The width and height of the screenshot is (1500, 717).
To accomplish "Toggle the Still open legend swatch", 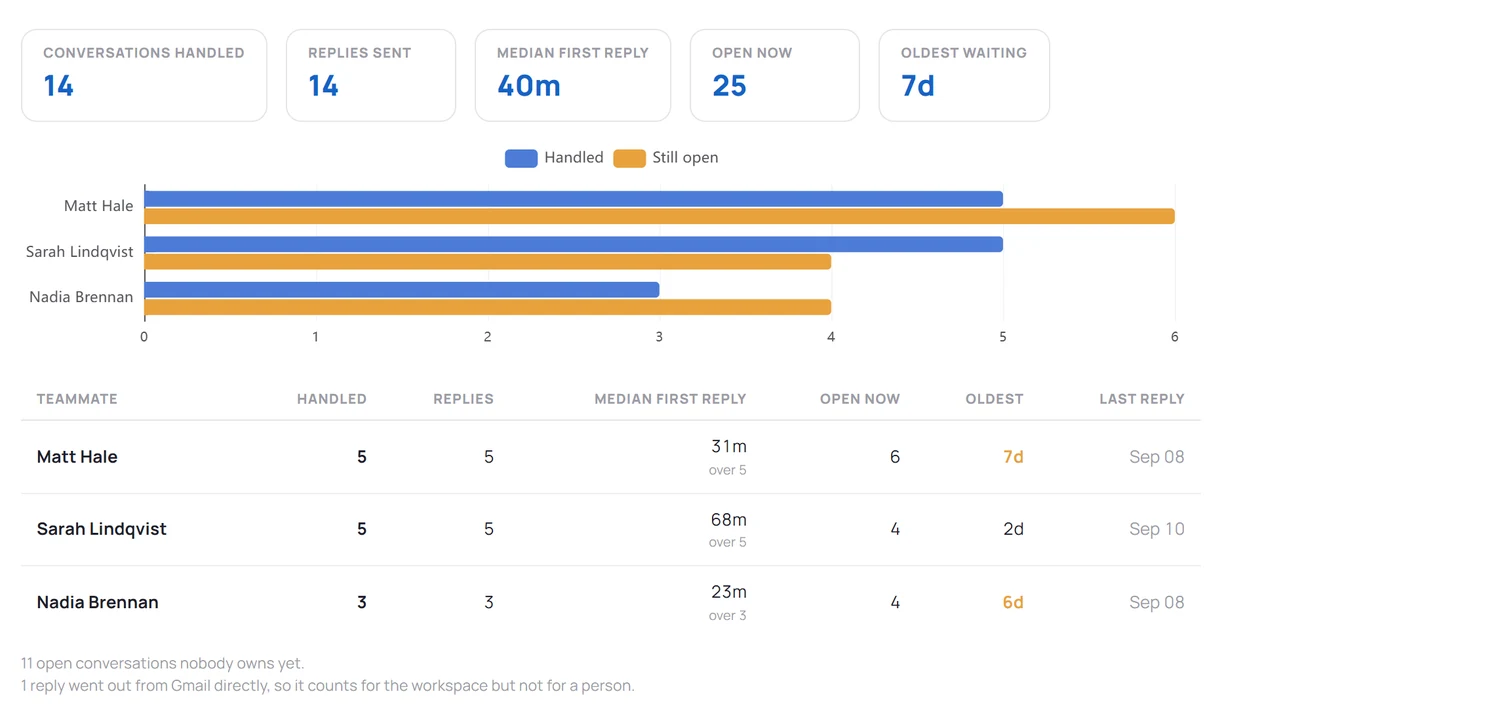I will [x=629, y=158].
